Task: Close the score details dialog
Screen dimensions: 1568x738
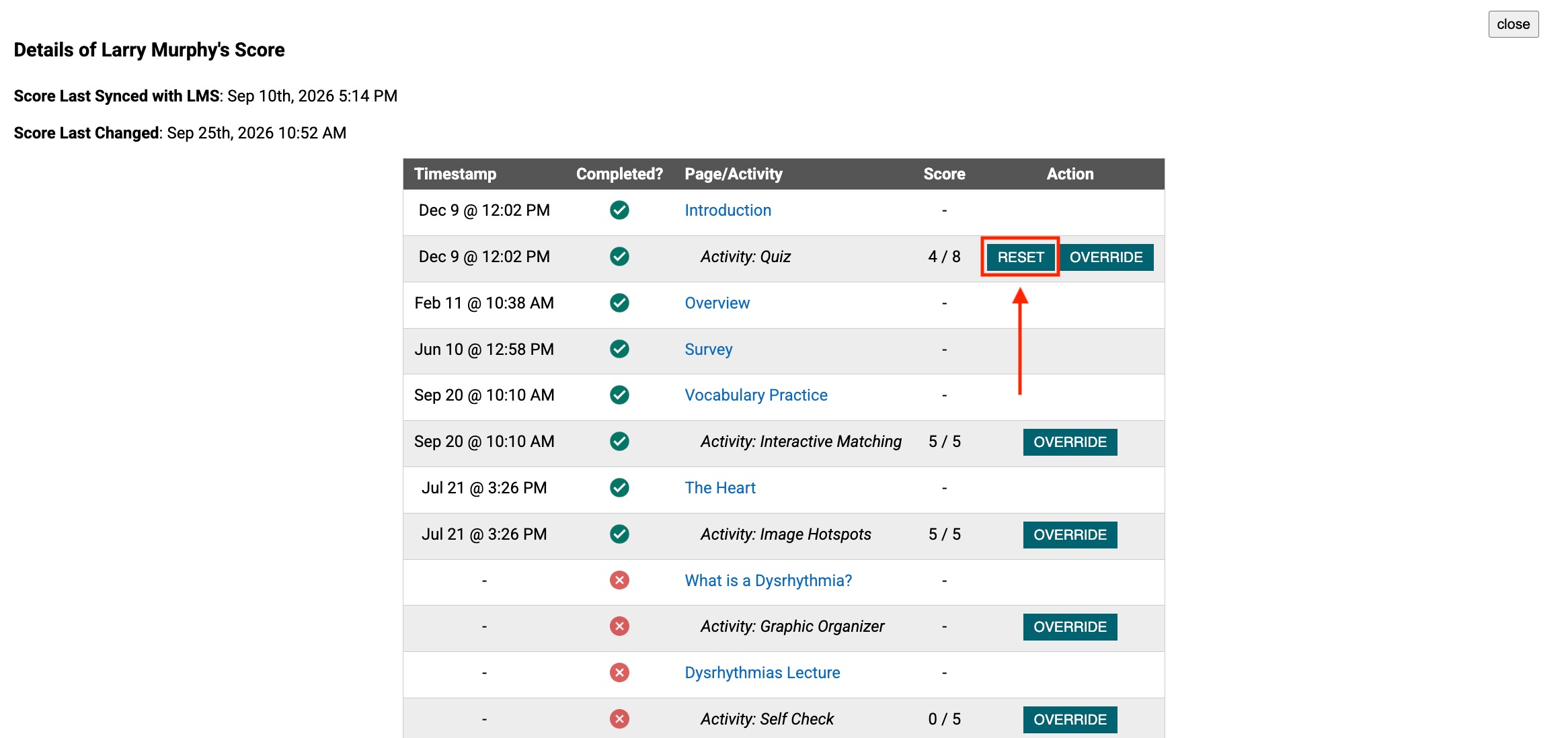Action: click(x=1513, y=24)
